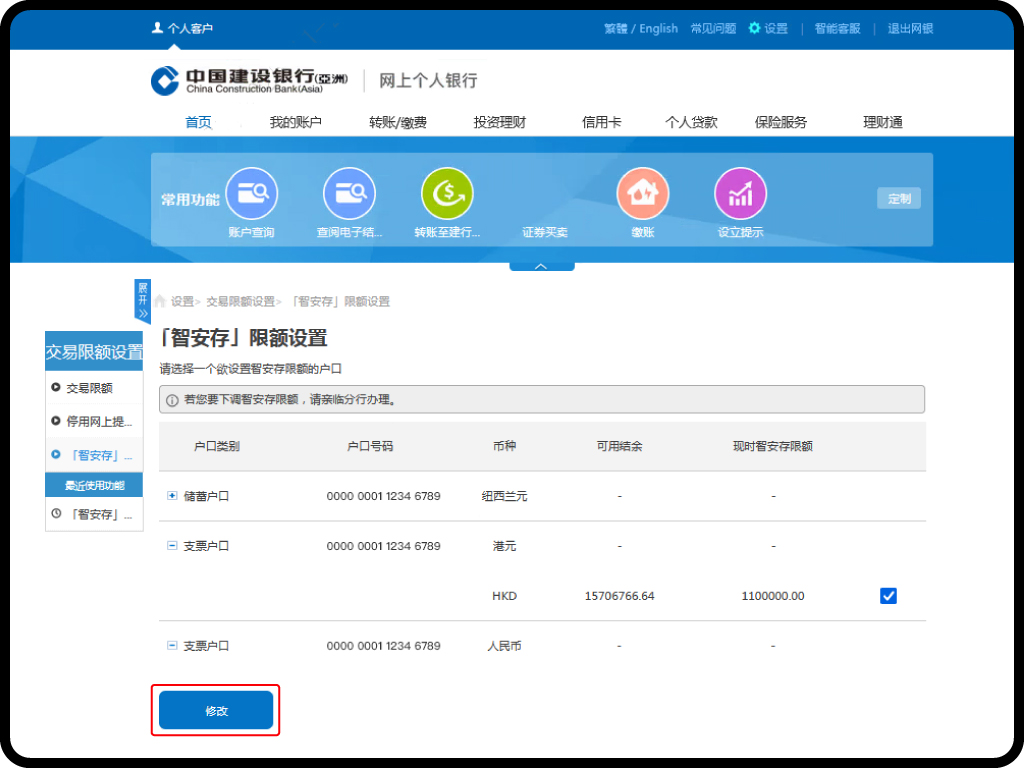Toggle the 展开 sidebar expand tab

point(142,300)
